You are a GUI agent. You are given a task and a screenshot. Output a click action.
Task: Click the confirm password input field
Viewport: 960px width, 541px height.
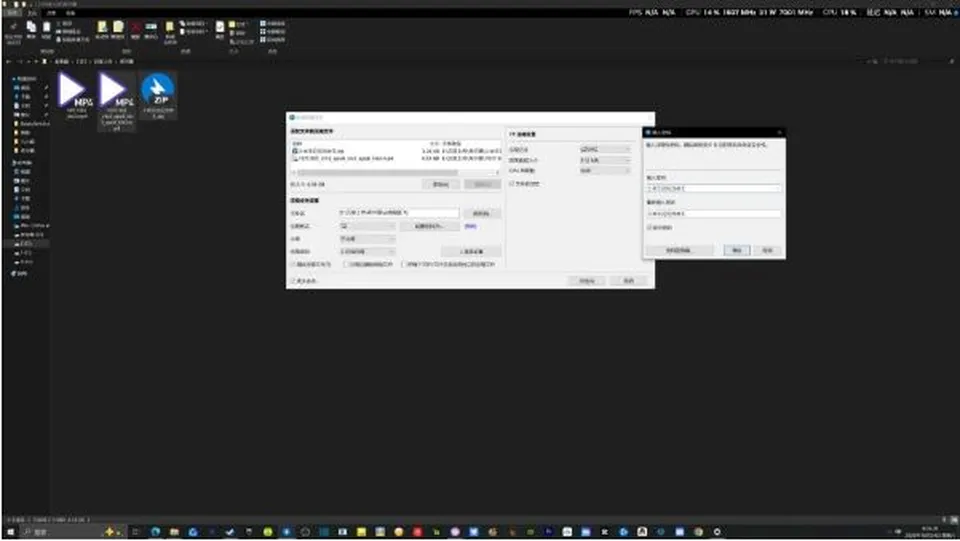(x=713, y=214)
